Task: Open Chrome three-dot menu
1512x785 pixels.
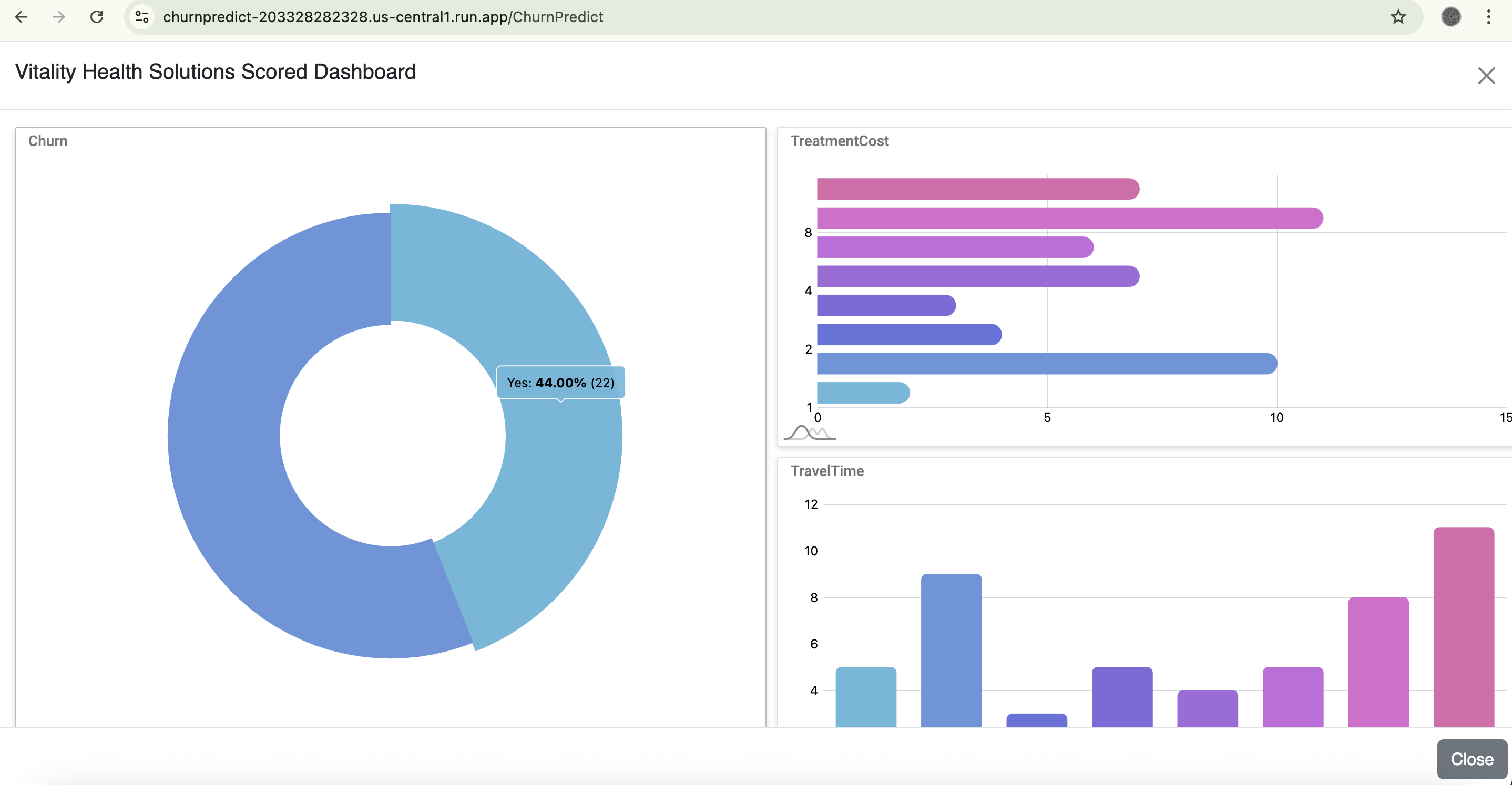Action: click(x=1488, y=17)
